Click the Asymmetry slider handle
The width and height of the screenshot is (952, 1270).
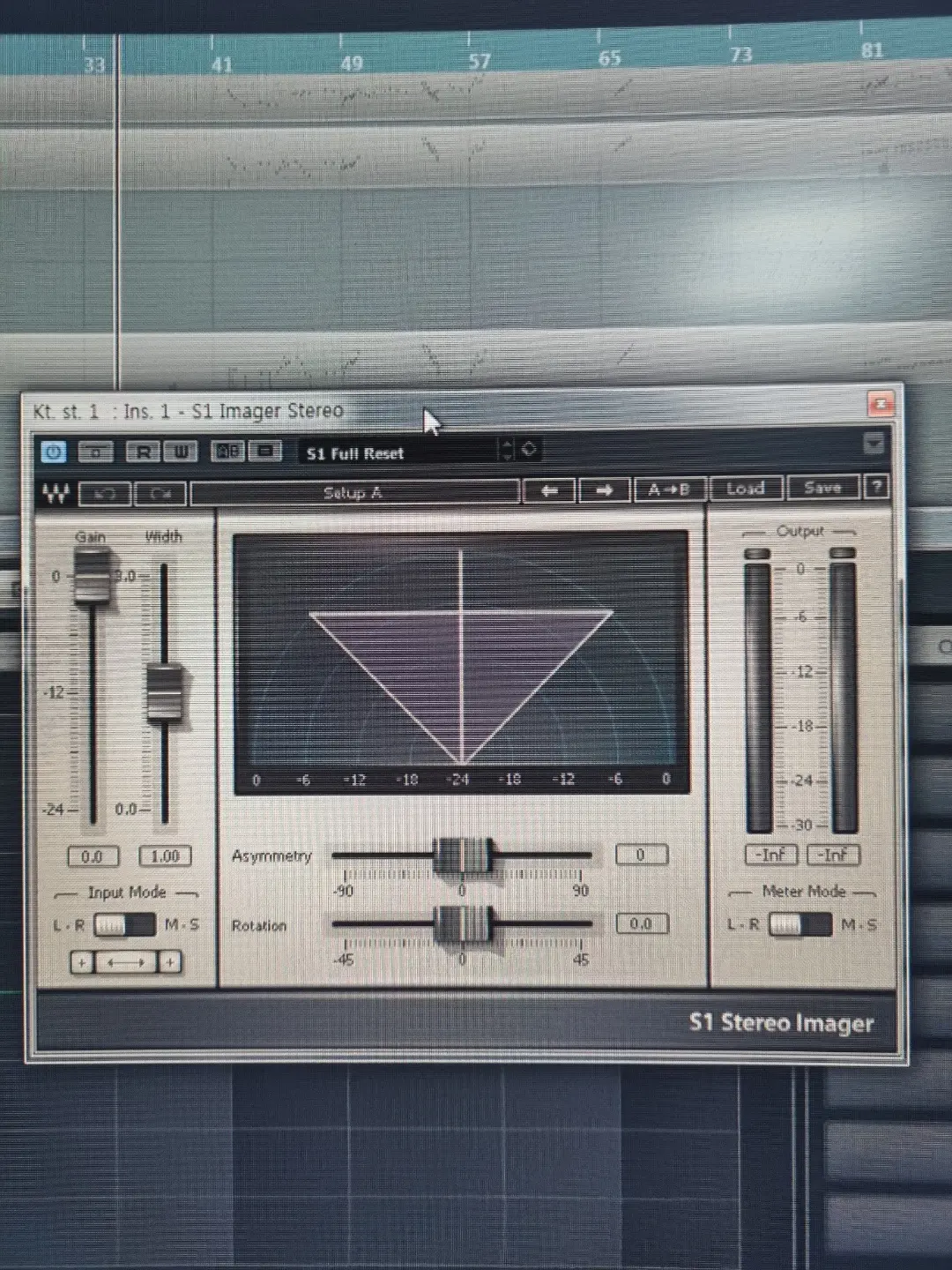pos(463,855)
